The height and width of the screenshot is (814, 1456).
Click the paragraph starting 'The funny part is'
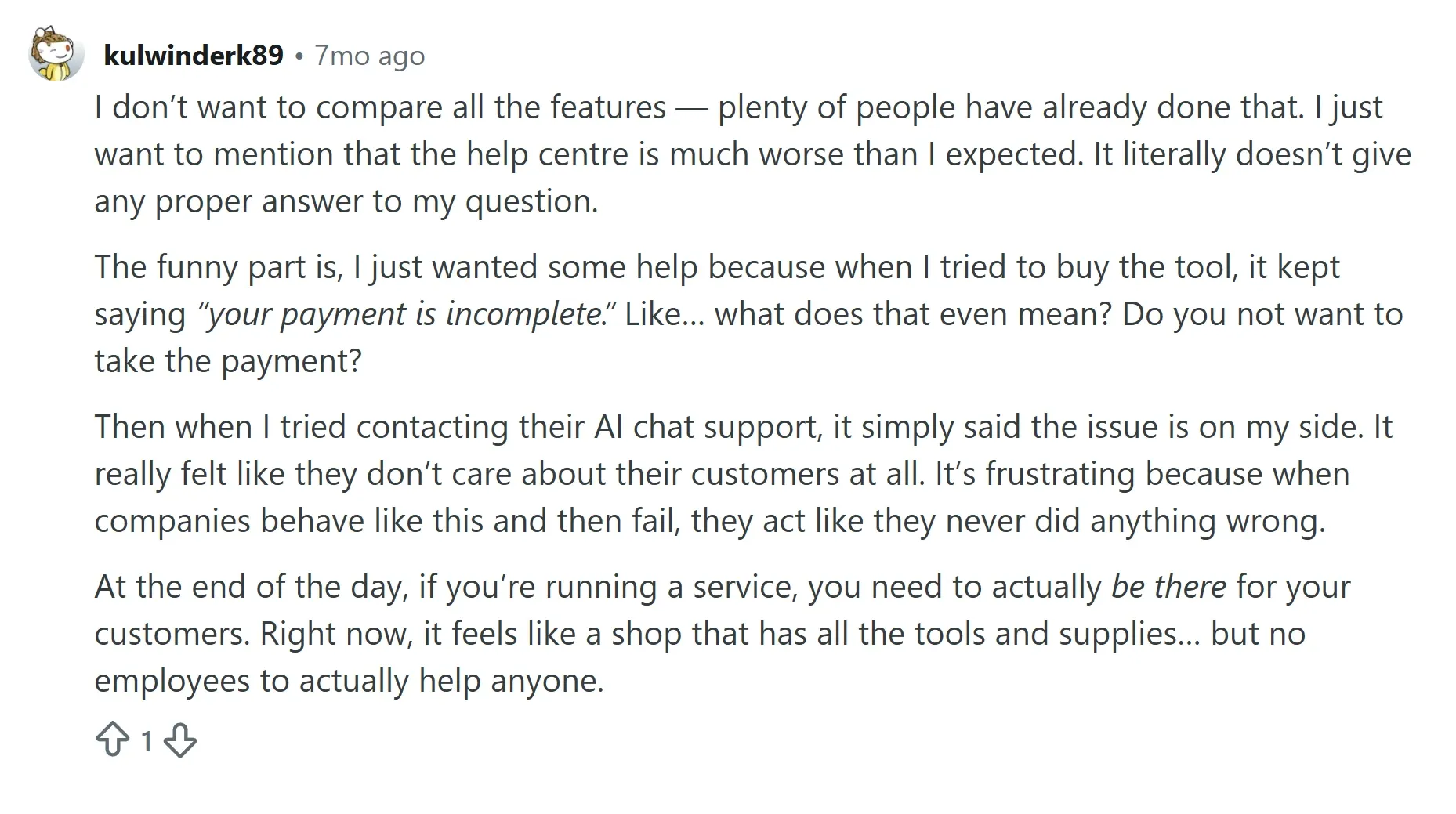pyautogui.click(x=748, y=314)
